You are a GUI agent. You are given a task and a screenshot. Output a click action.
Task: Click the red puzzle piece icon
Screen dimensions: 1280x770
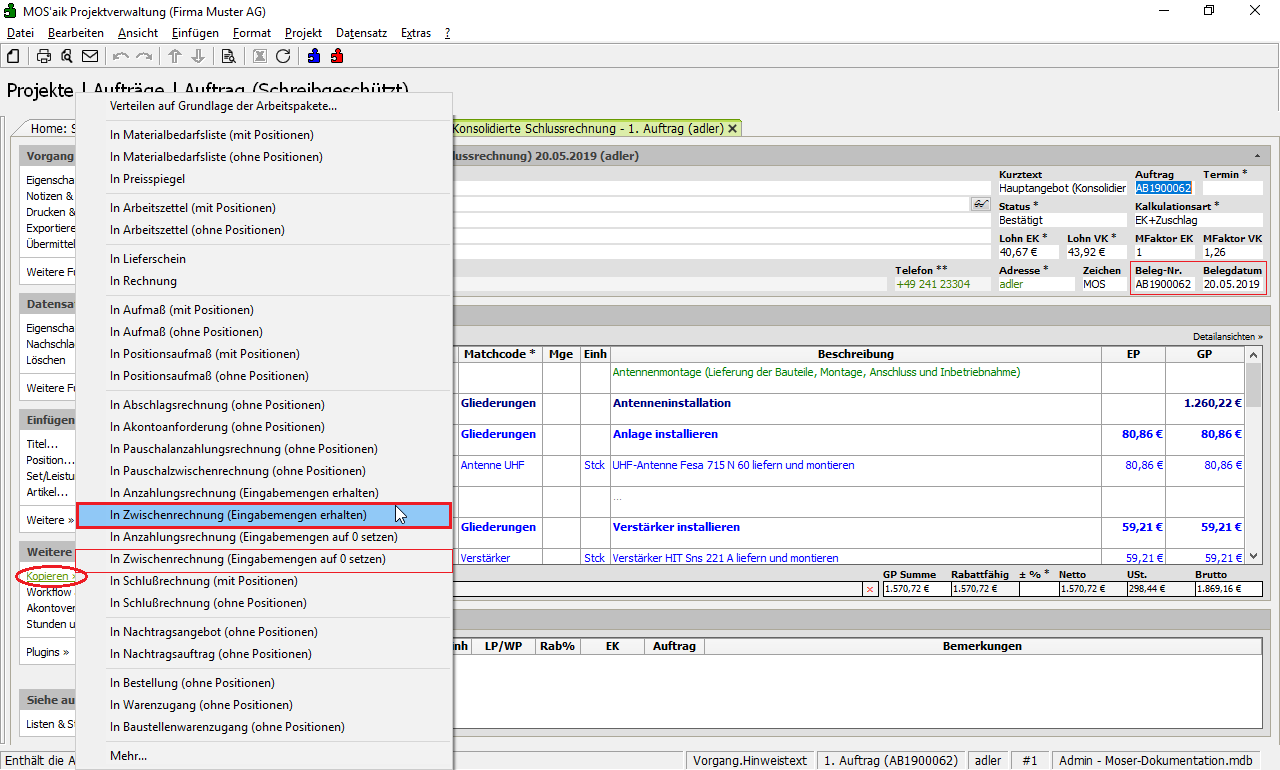pos(337,56)
